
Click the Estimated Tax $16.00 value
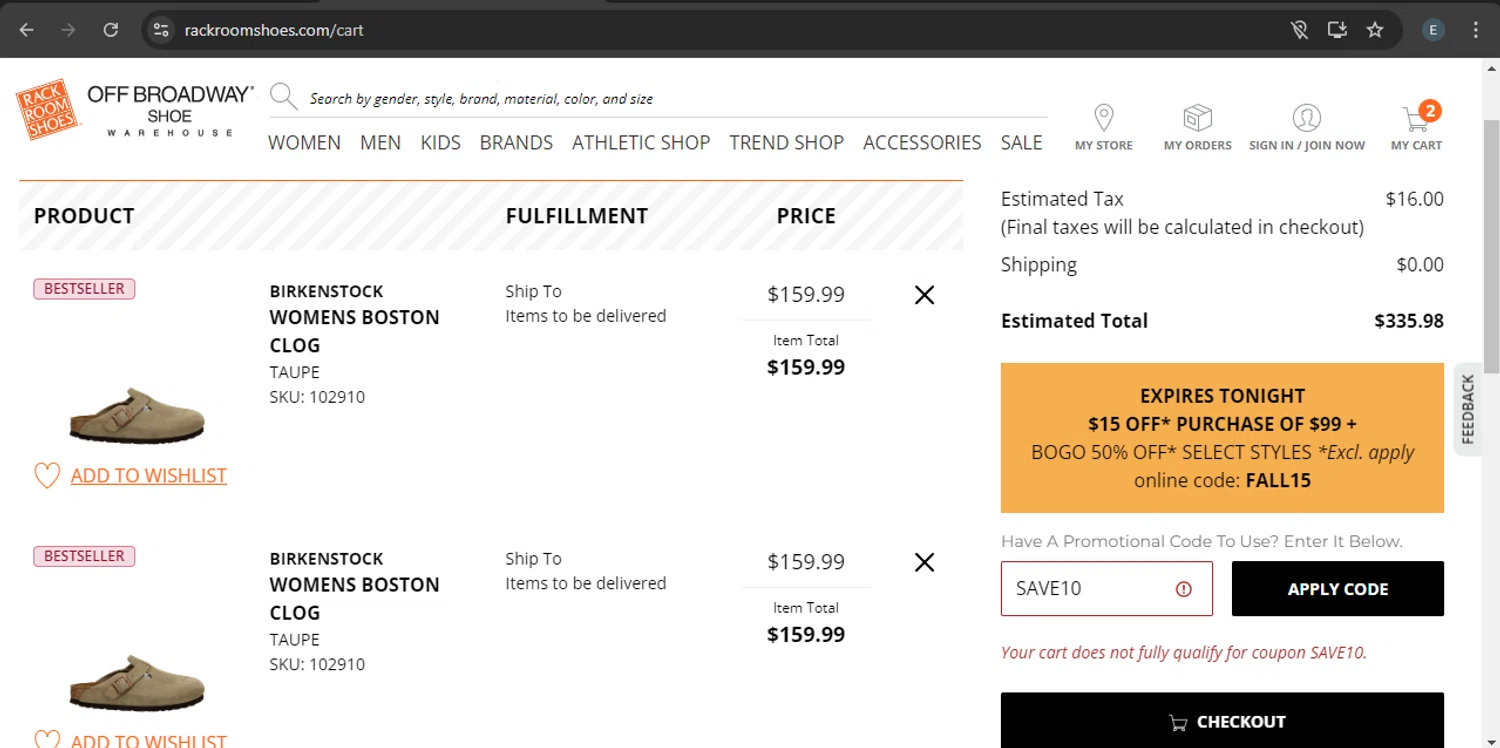[x=1414, y=199]
